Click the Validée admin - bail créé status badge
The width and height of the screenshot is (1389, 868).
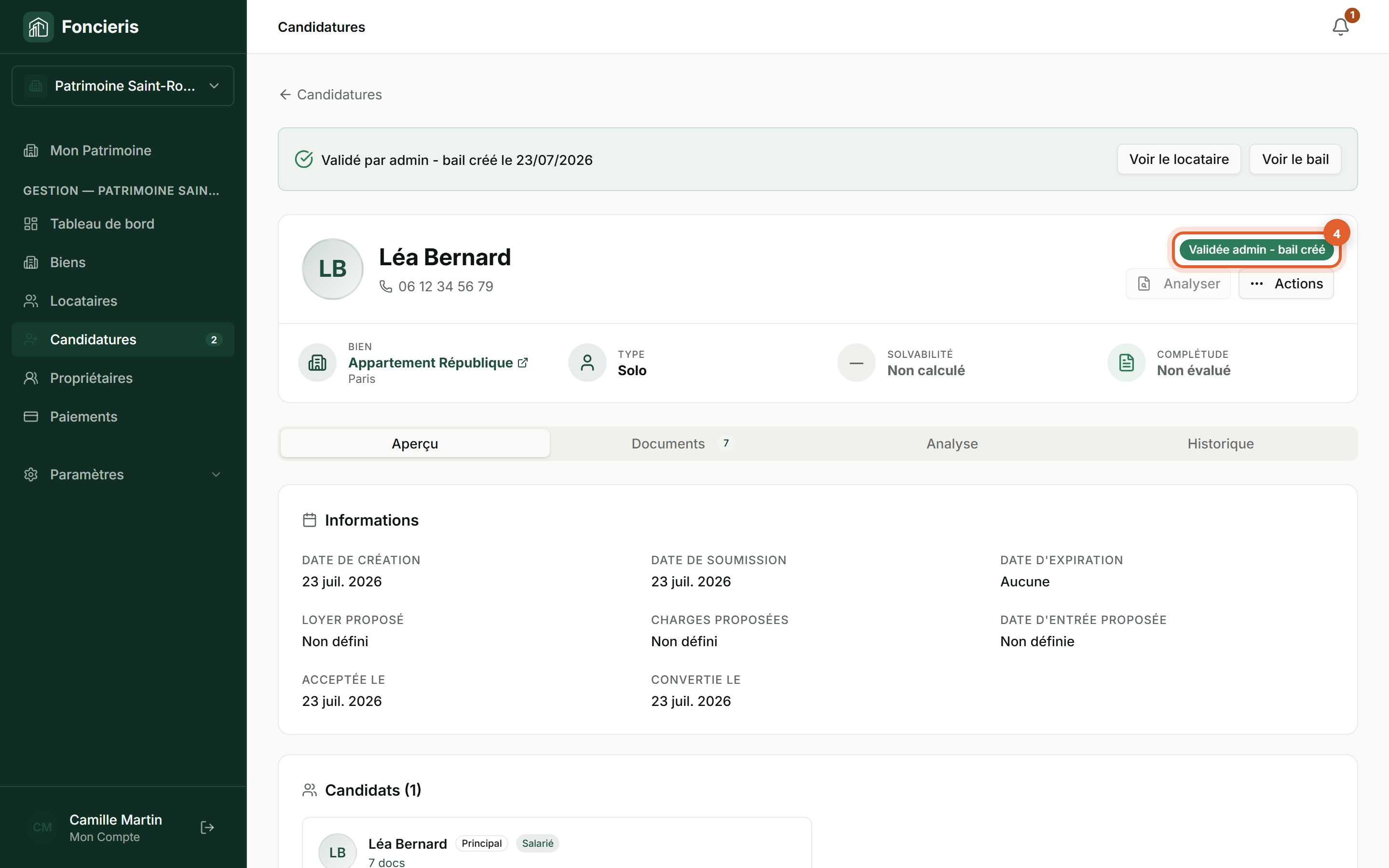1256,250
